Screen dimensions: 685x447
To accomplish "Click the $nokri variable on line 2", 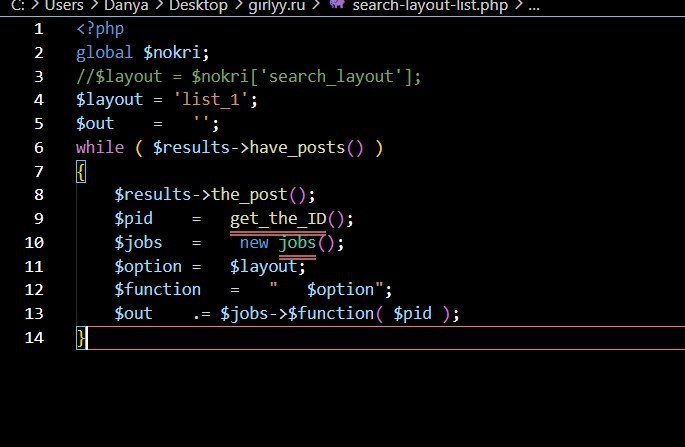I will 172,53.
